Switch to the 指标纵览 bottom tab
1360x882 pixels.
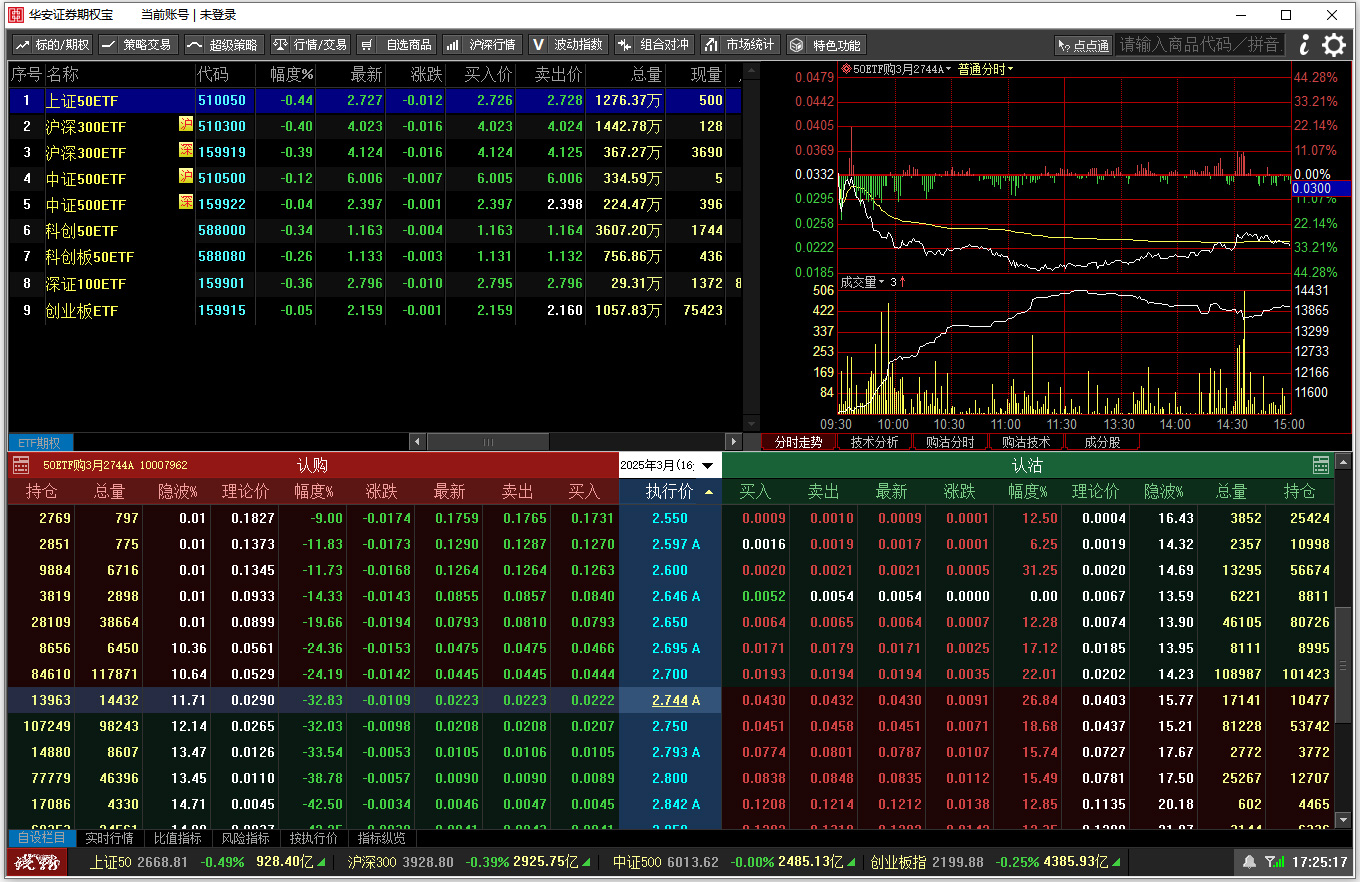[x=382, y=838]
